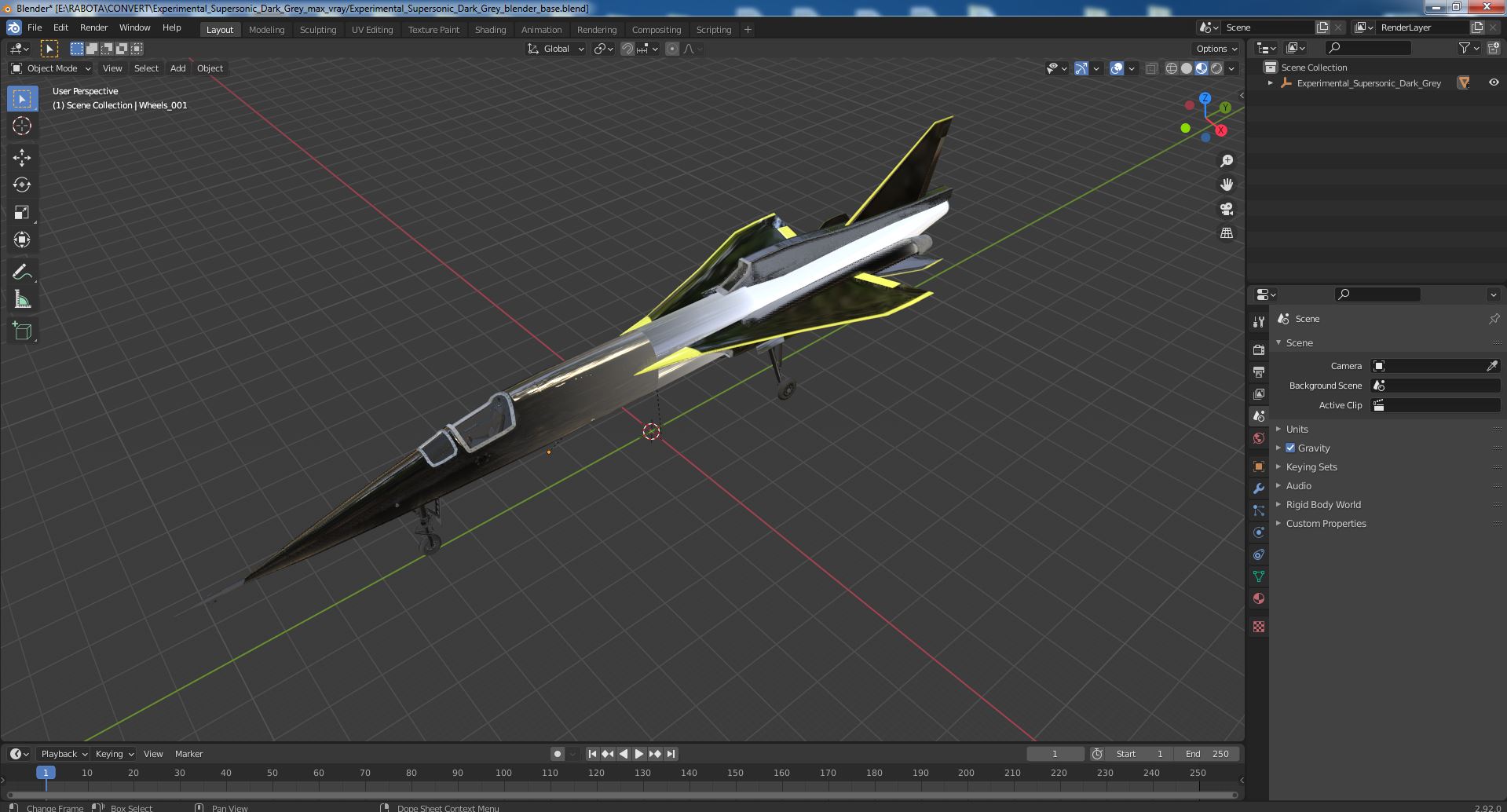
Task: Expand the Keying Sets panel
Action: click(x=1311, y=466)
